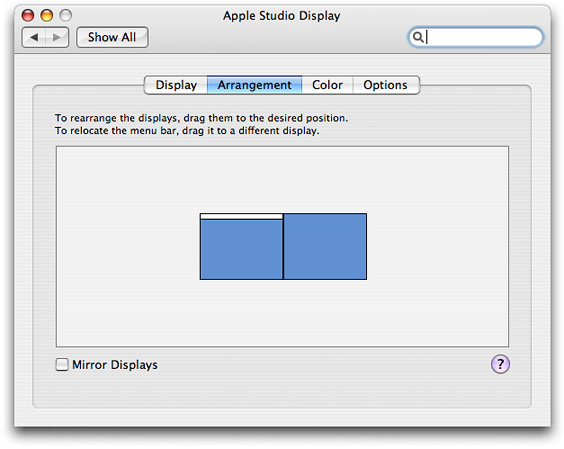Open help with the purple question mark
This screenshot has height=449, width=564.
coord(500,364)
